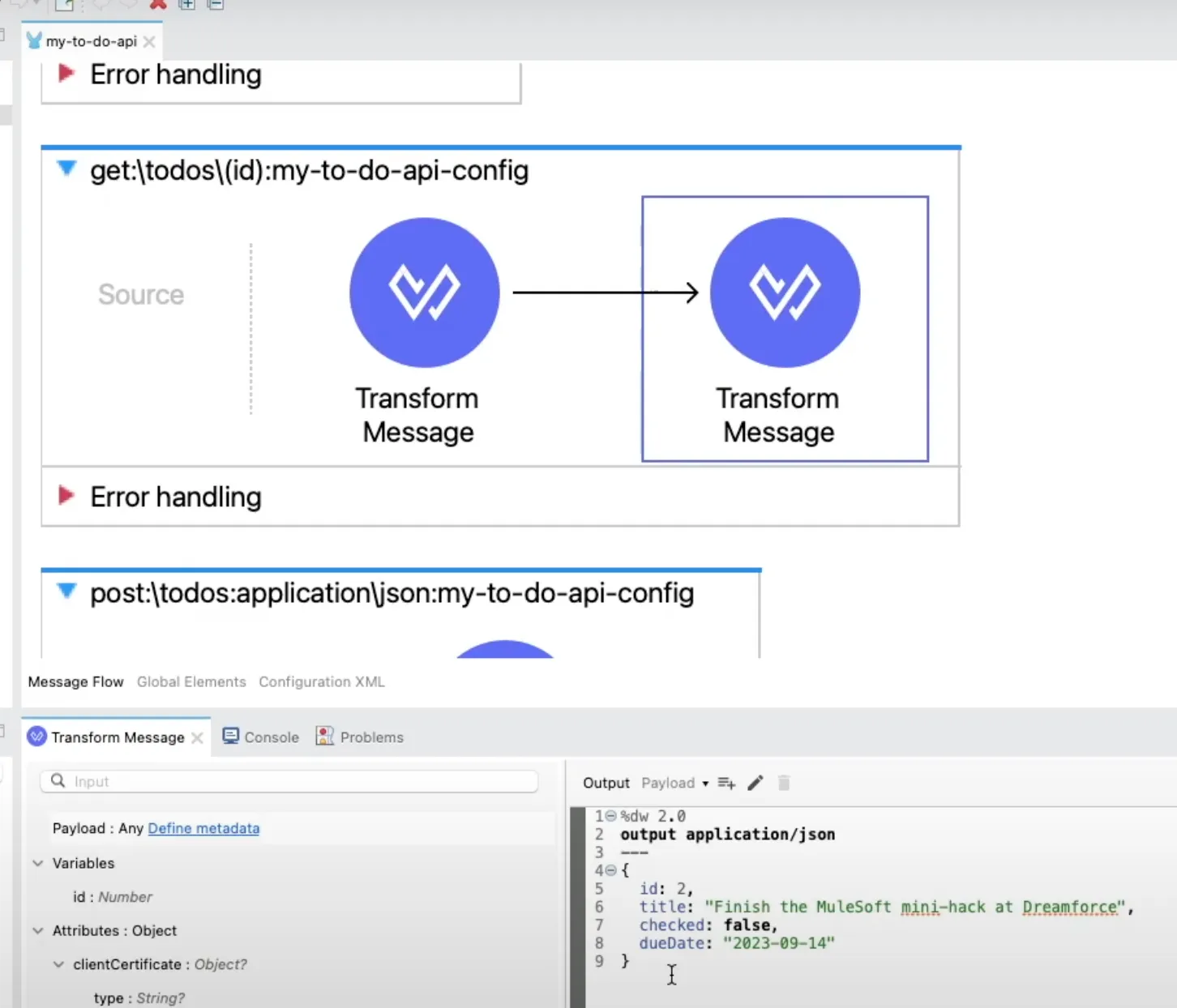Switch to the Configuration XML tab

(x=322, y=681)
